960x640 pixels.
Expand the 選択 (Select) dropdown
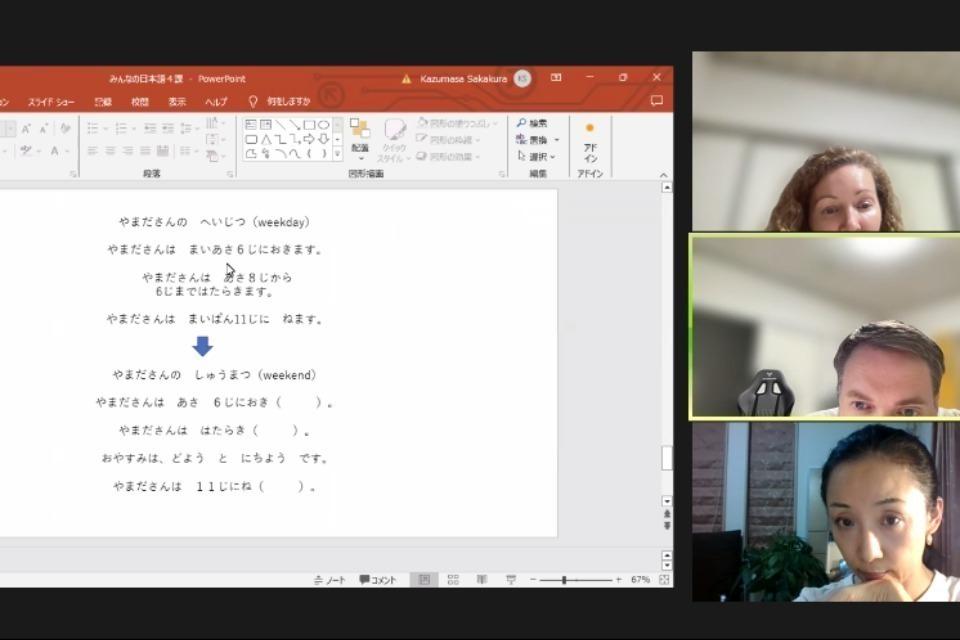(539, 156)
